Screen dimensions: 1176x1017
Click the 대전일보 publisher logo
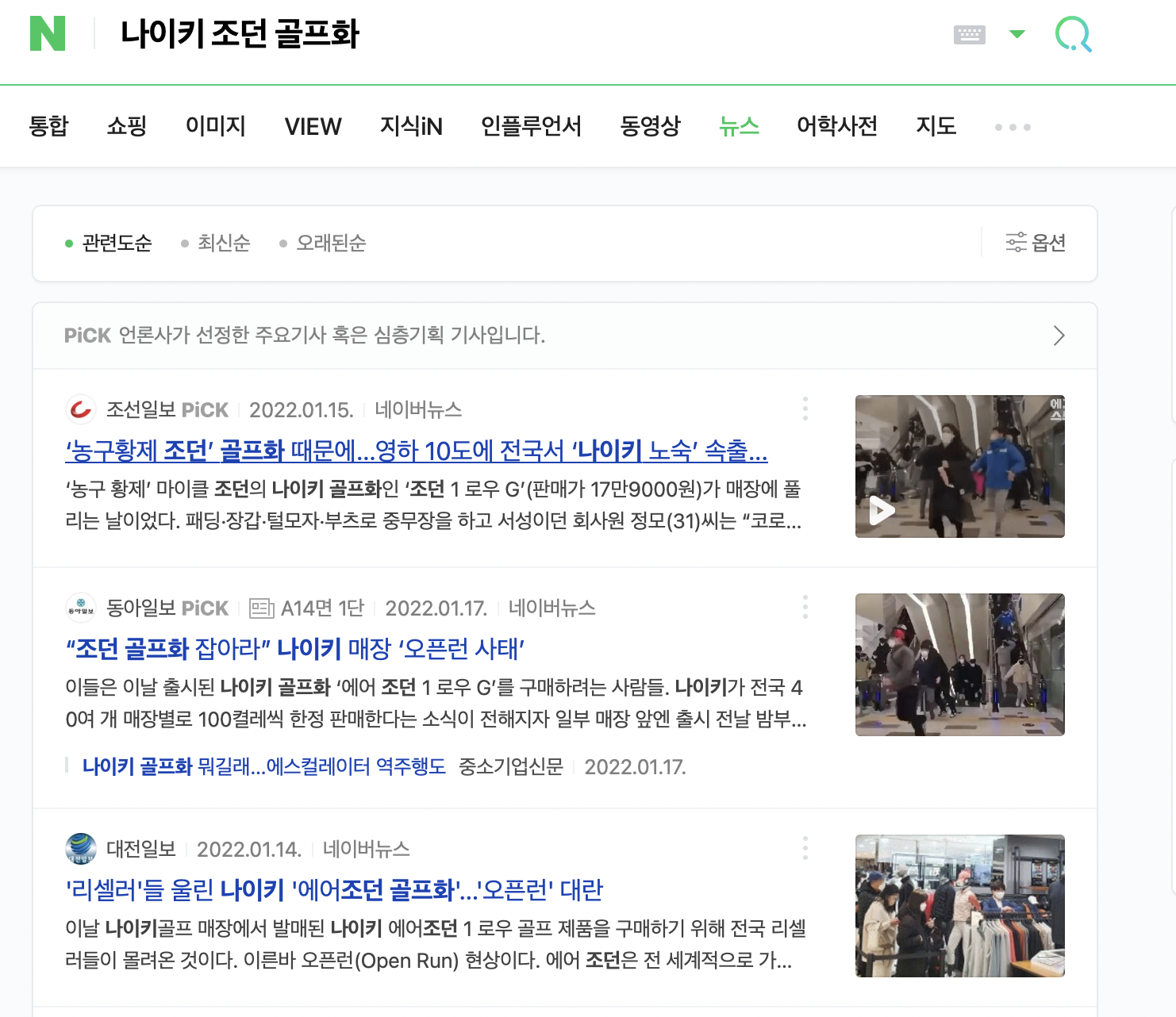pos(81,849)
